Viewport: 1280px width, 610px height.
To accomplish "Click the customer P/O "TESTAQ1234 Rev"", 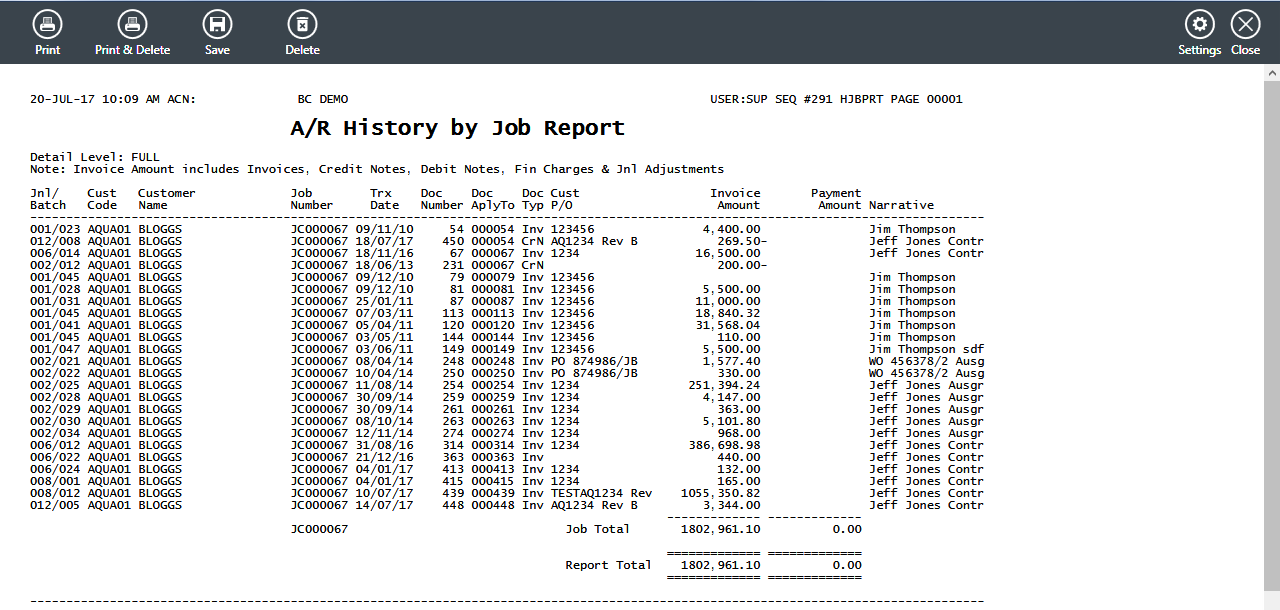I will 601,493.
